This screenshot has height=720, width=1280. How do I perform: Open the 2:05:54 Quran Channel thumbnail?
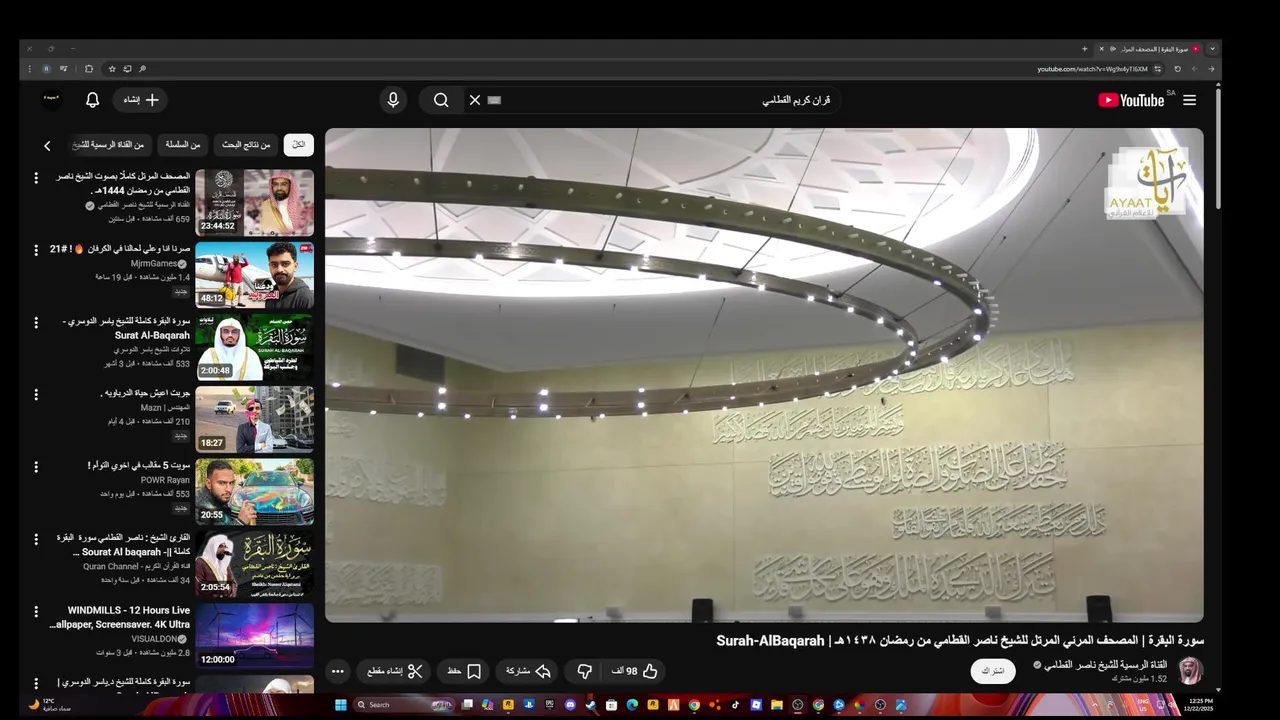coord(255,563)
